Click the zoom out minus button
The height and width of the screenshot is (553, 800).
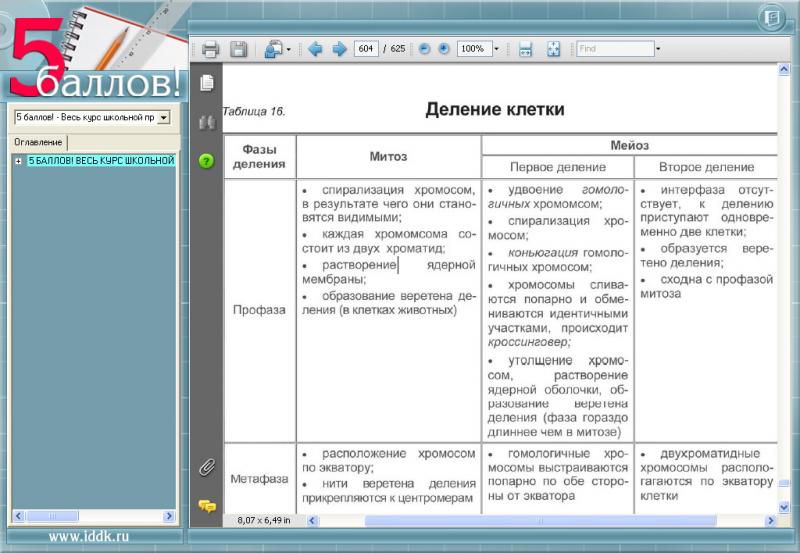425,49
